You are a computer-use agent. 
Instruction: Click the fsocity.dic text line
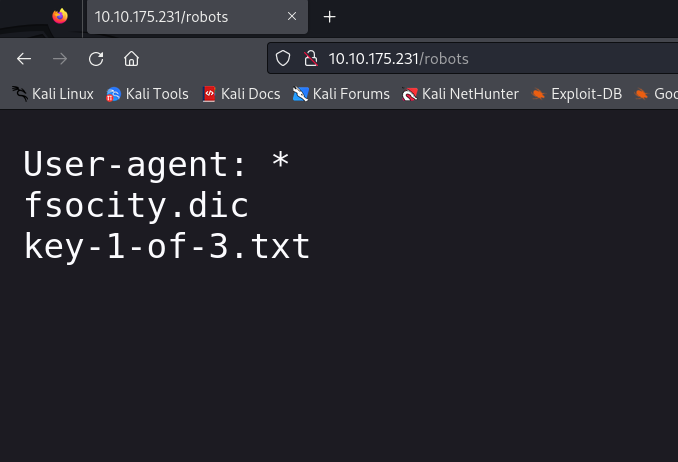tap(137, 205)
